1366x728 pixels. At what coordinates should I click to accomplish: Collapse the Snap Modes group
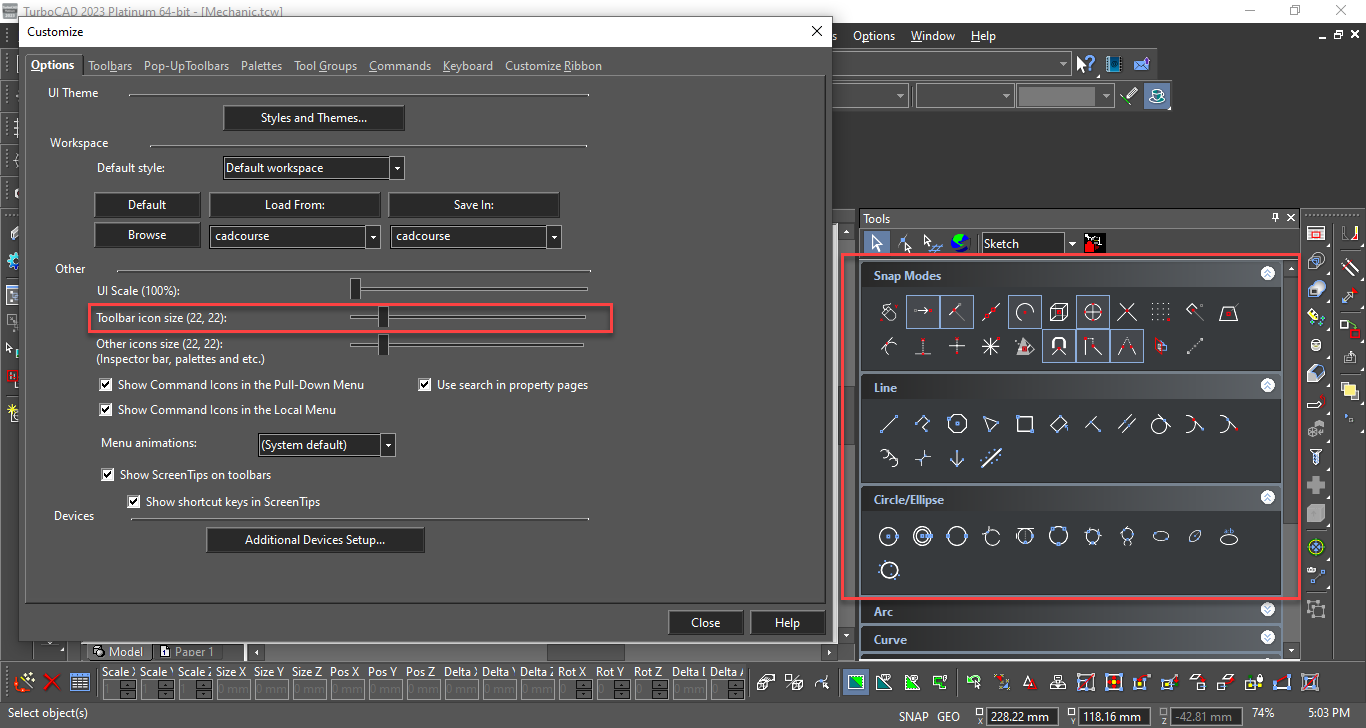coord(1268,273)
